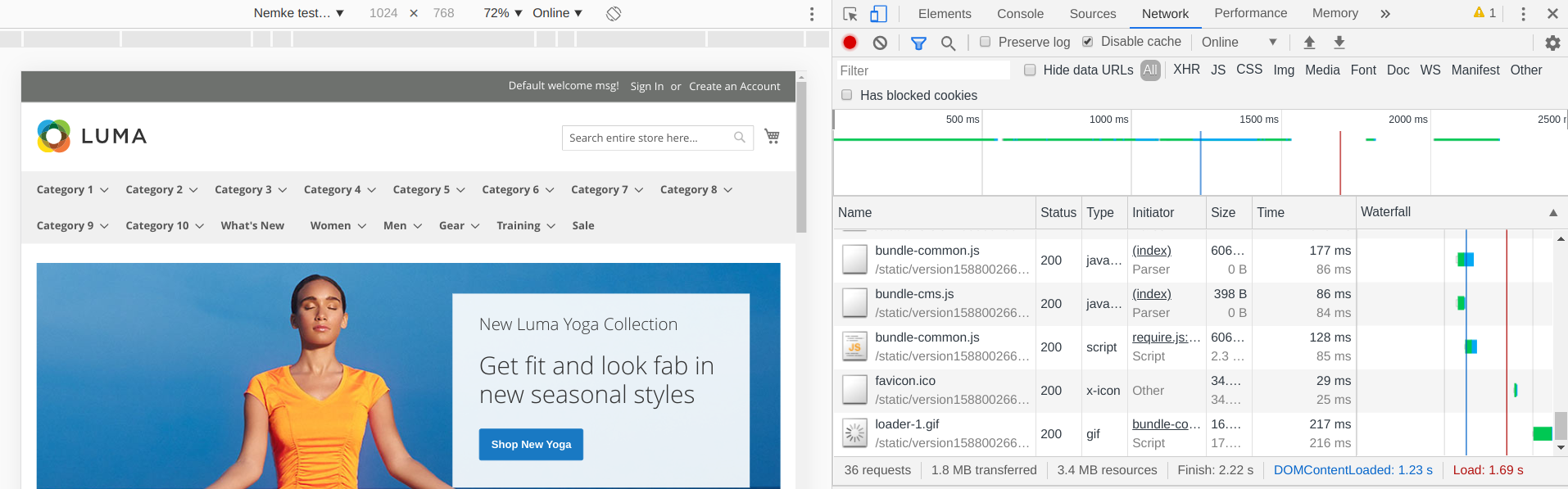Image resolution: width=1568 pixels, height=489 pixels.
Task: Open DevTools settings gear
Action: (1552, 43)
